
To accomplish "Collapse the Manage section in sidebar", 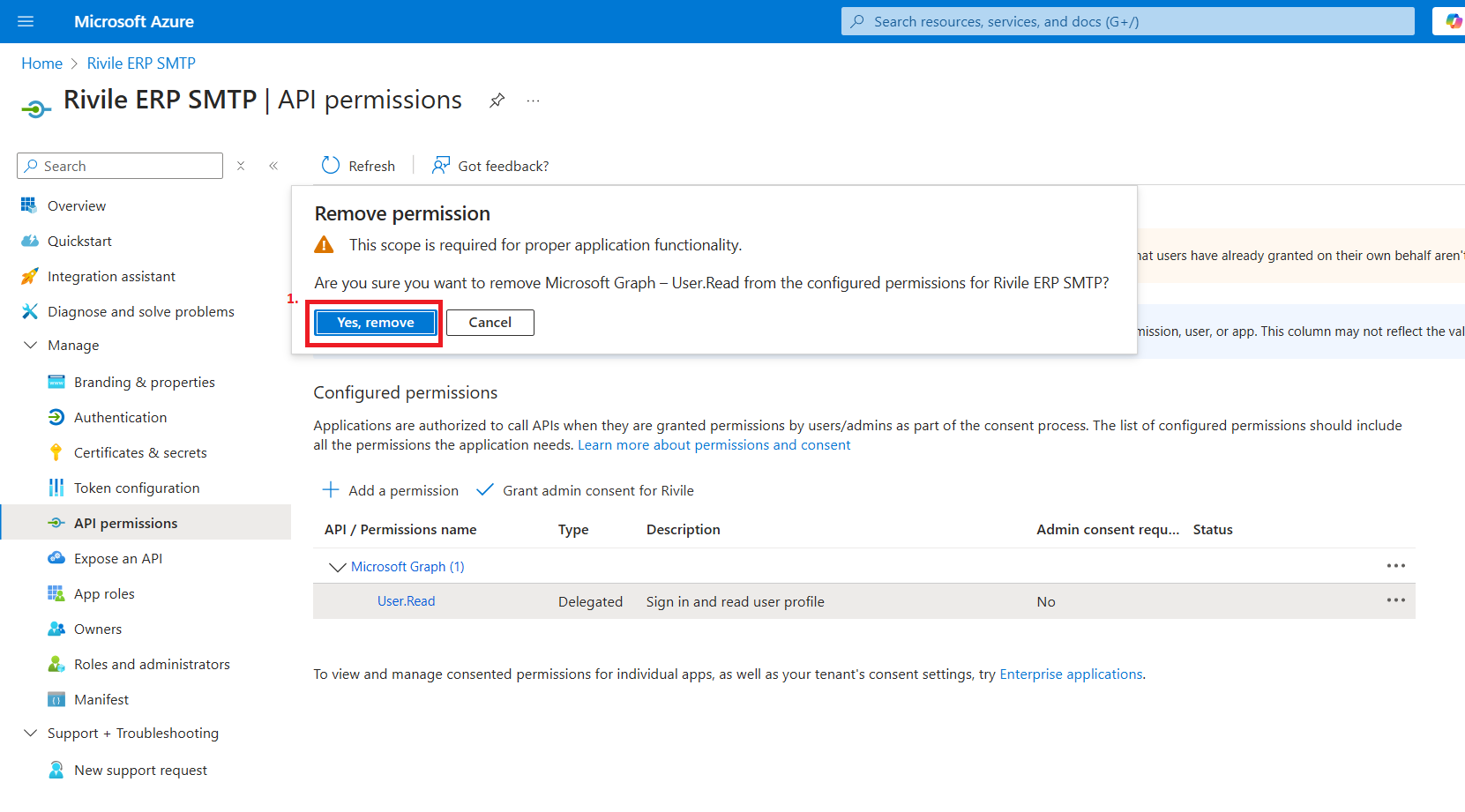I will (x=30, y=345).
